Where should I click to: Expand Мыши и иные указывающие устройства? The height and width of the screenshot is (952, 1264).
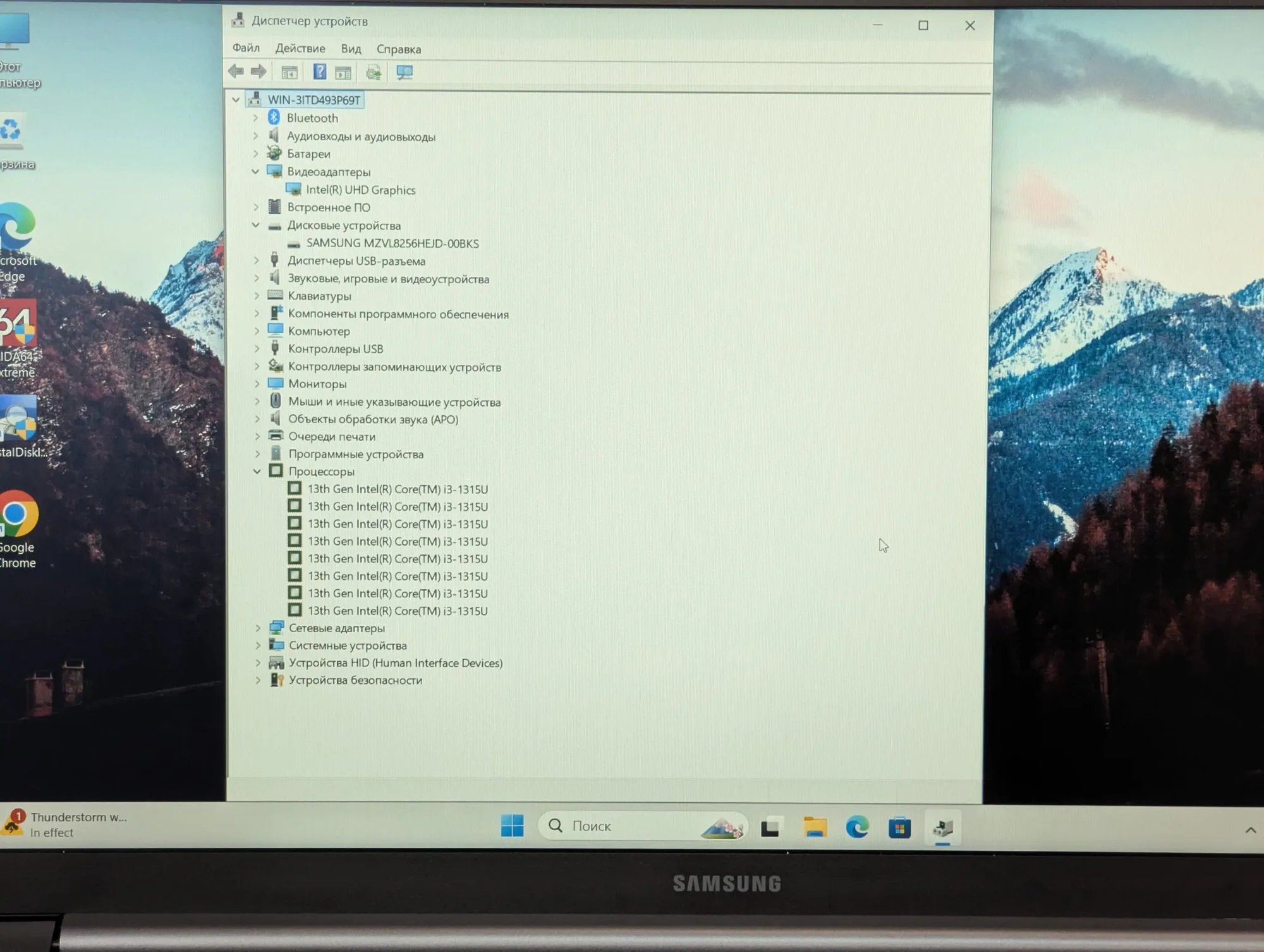pos(257,401)
